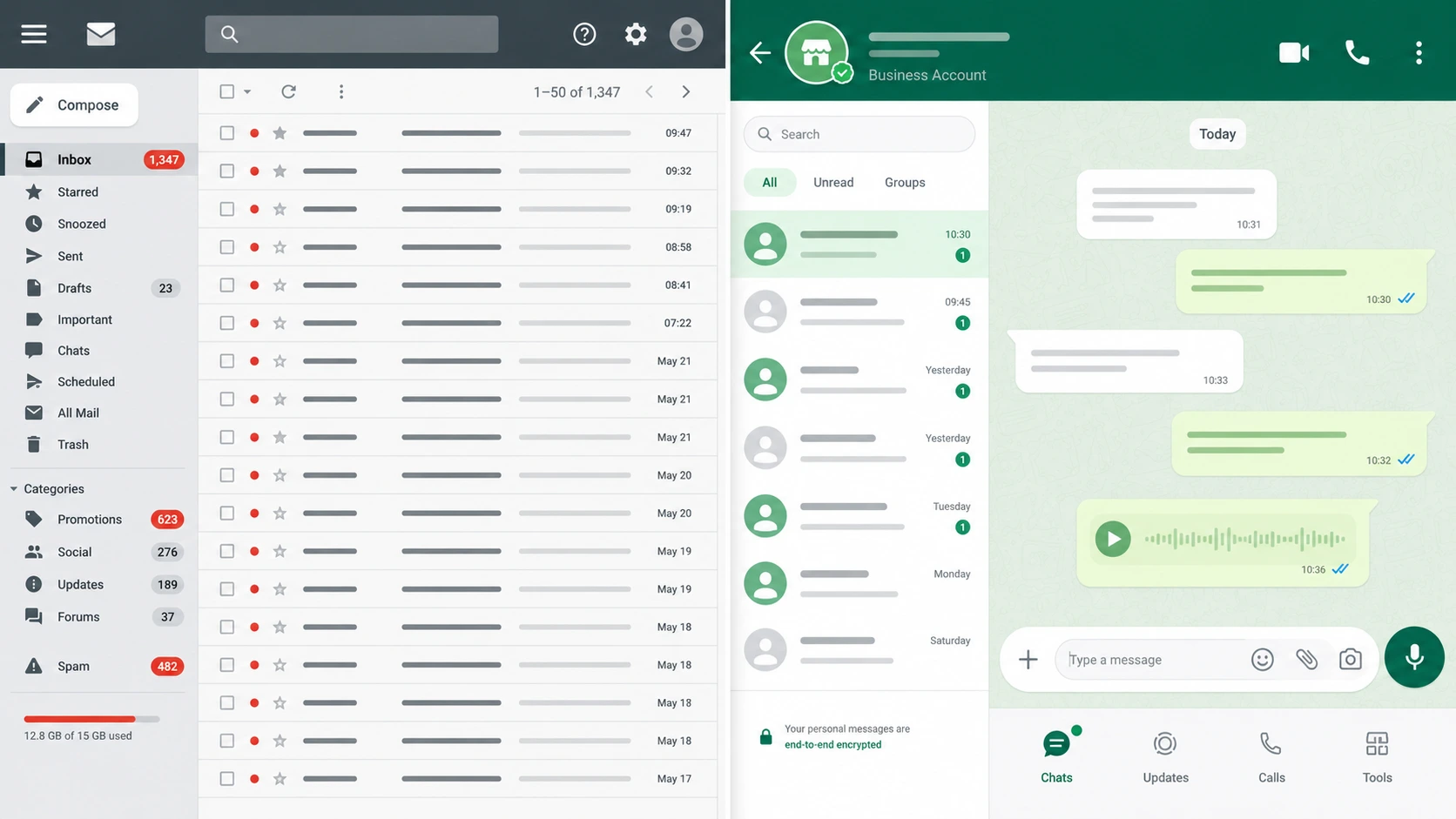Viewport: 1456px width, 819px height.
Task: Open select-all dropdown arrow in mail toolbar
Action: coord(247,91)
